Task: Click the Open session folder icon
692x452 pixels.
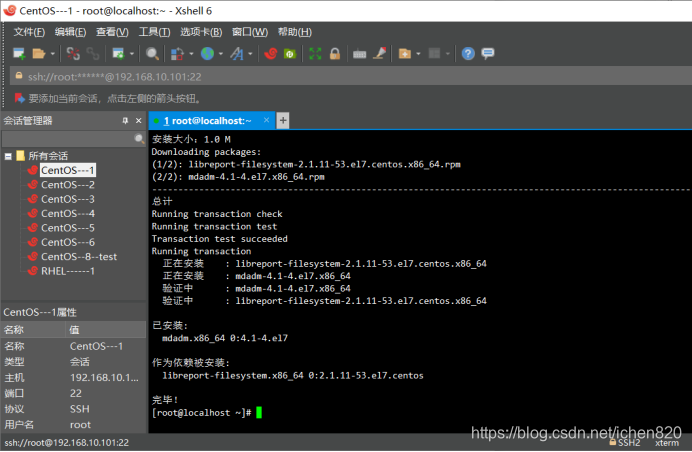Action: [x=39, y=54]
